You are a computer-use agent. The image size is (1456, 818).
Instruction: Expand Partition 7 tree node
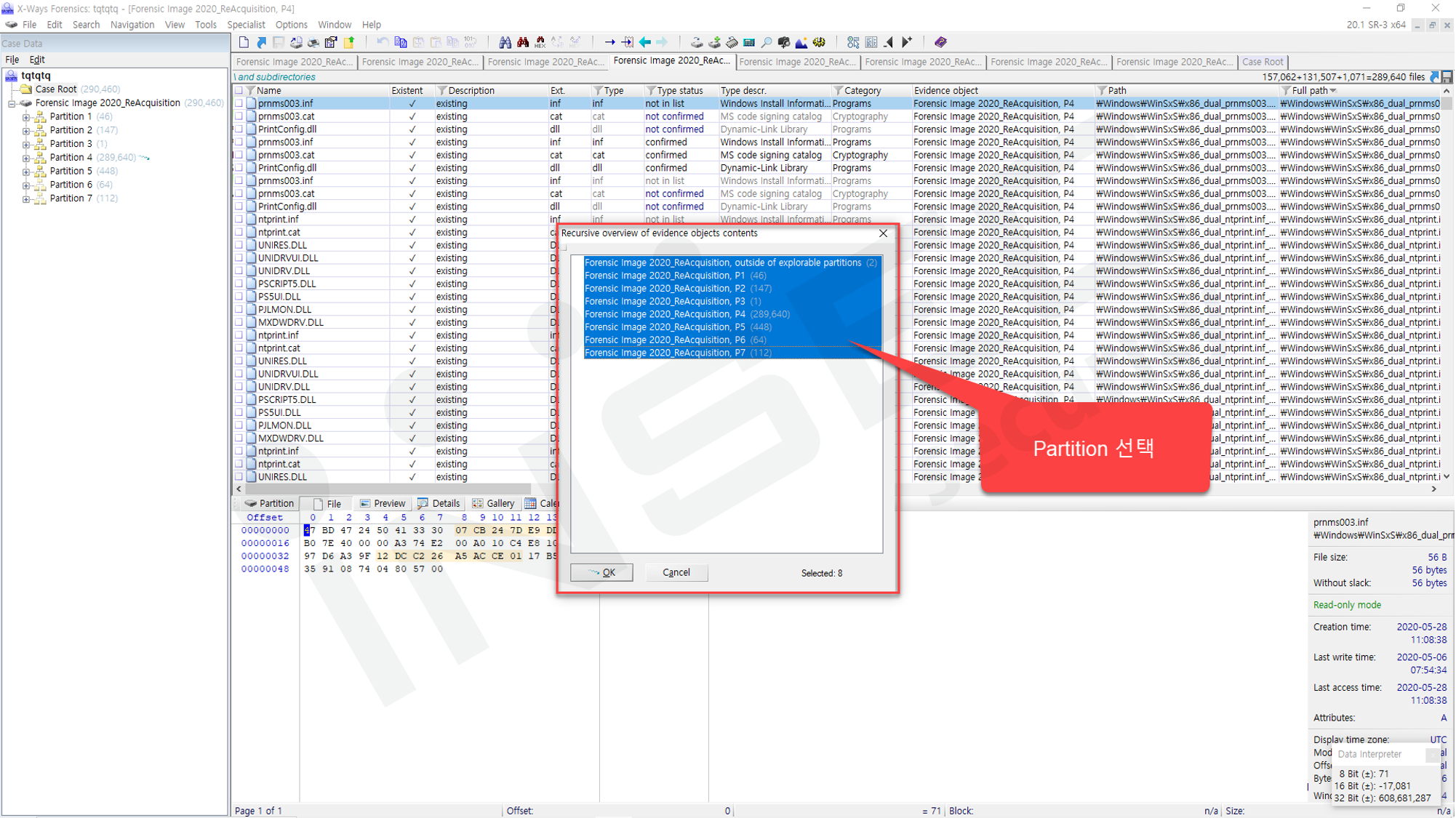[x=26, y=199]
